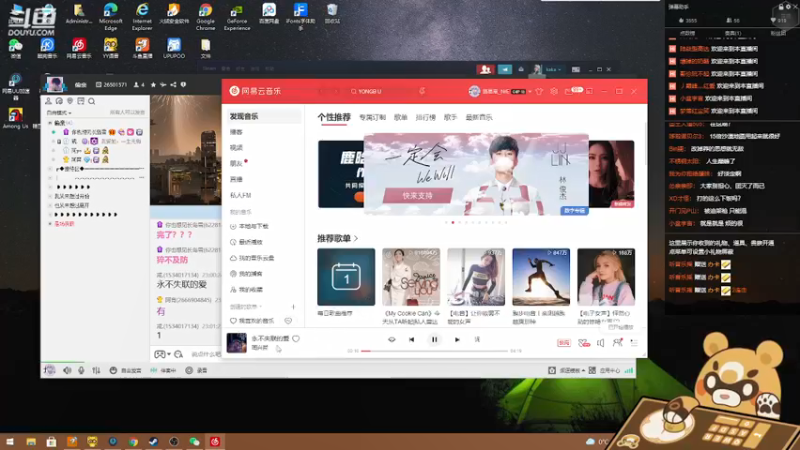The image size is (800, 450).
Task: Switch to the 专属定制 tab
Action: (372, 117)
